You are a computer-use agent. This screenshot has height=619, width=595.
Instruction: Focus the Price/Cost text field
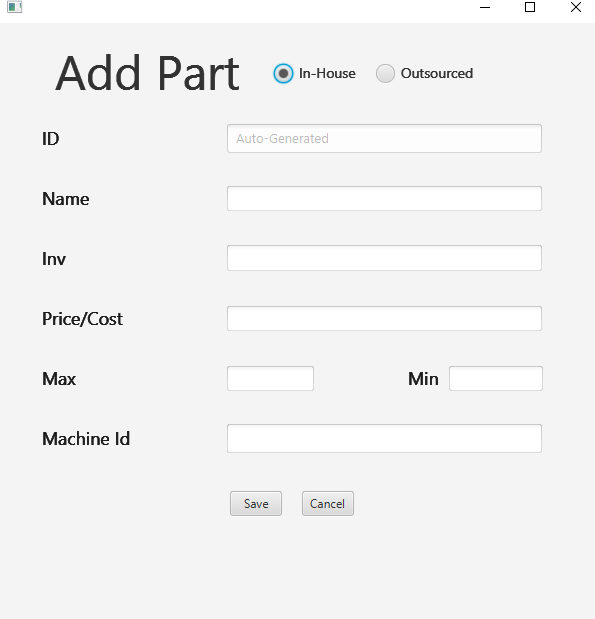pos(384,319)
